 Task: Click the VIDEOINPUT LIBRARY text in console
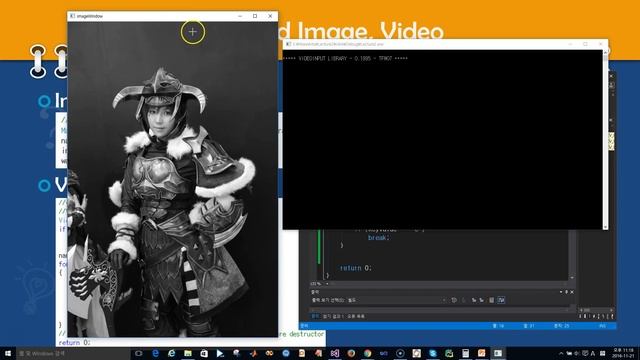345,58
